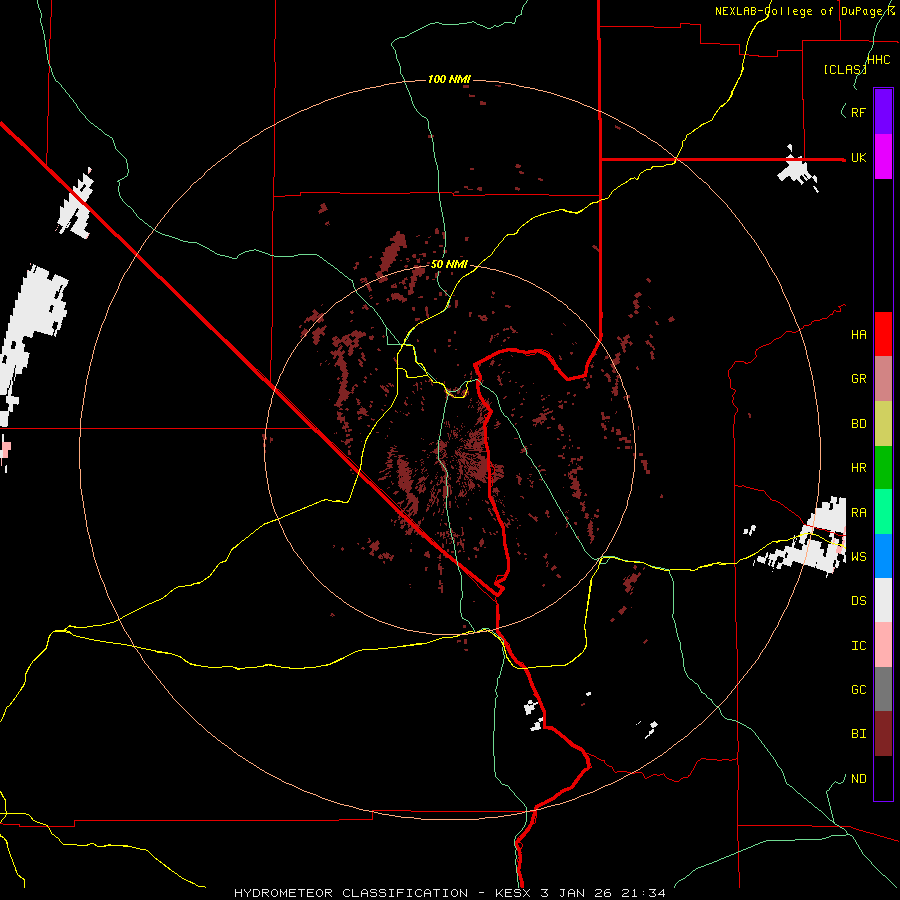The height and width of the screenshot is (900, 900).
Task: Select the dusty pink GR legend swatch
Action: coord(883,379)
